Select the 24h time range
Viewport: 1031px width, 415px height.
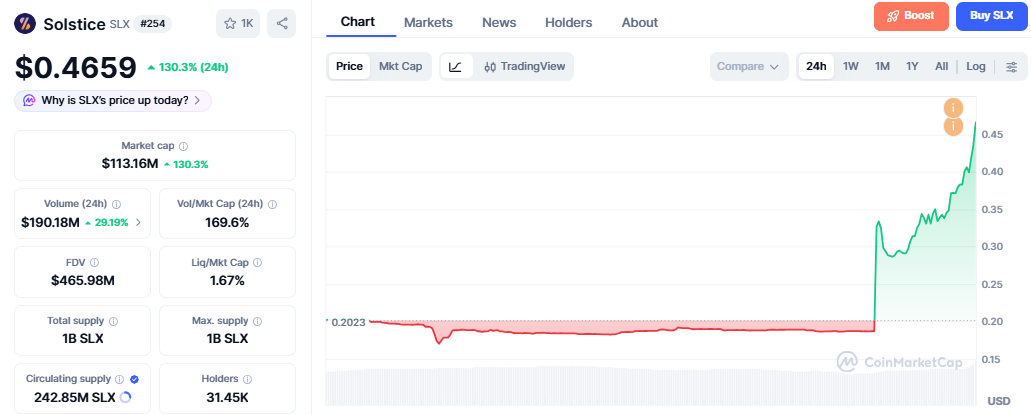coord(816,66)
